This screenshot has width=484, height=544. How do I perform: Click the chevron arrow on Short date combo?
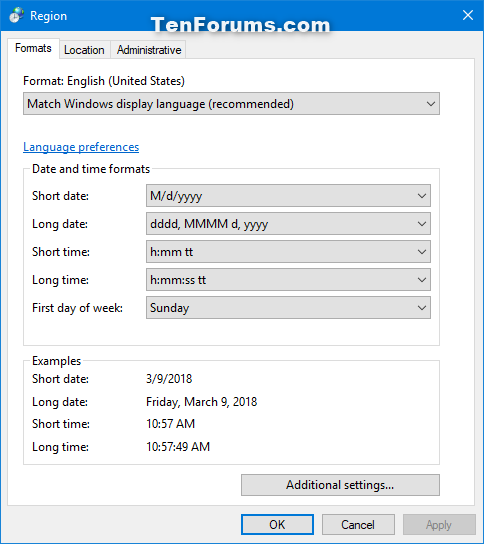point(422,196)
